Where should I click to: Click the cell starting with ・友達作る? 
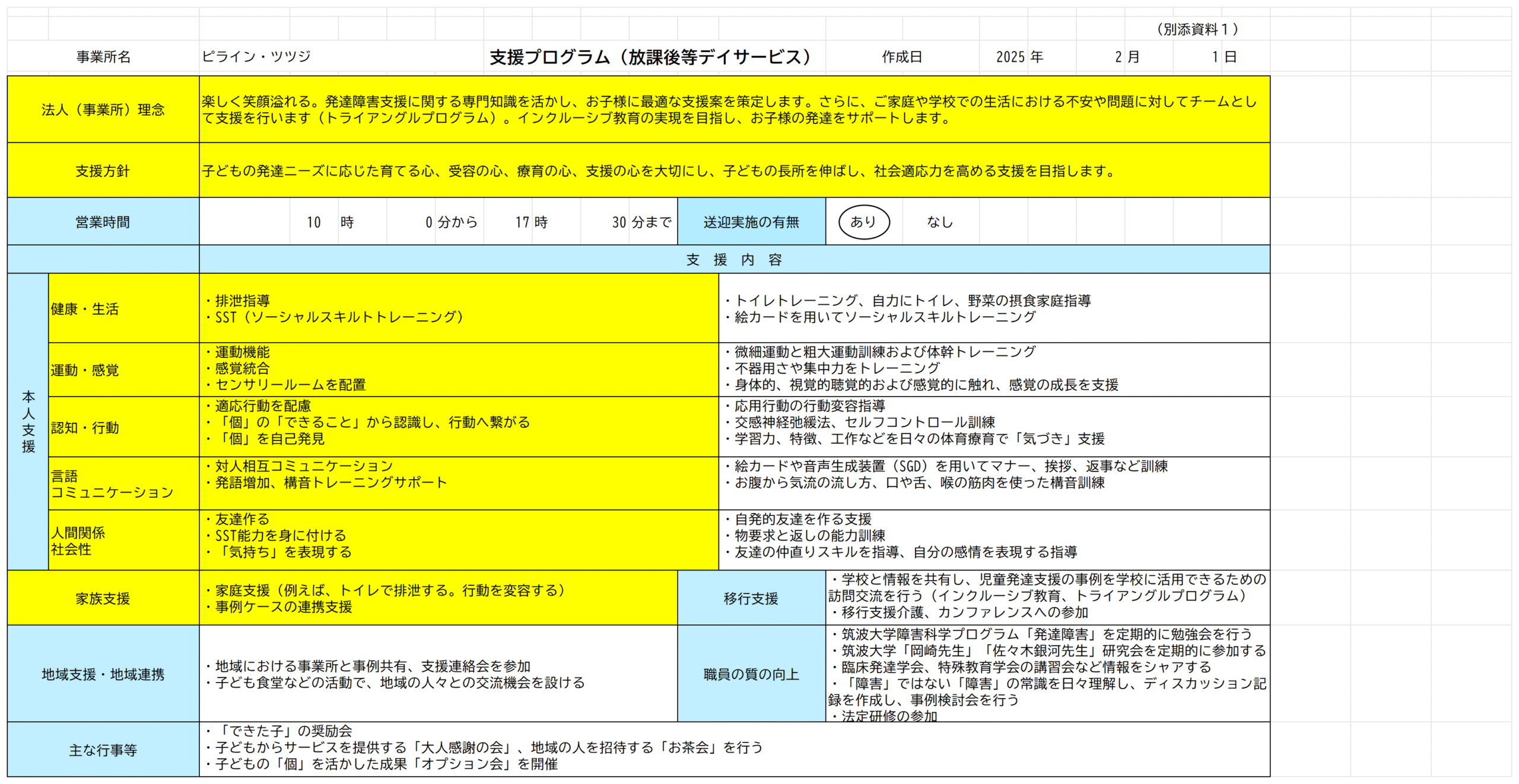click(459, 540)
